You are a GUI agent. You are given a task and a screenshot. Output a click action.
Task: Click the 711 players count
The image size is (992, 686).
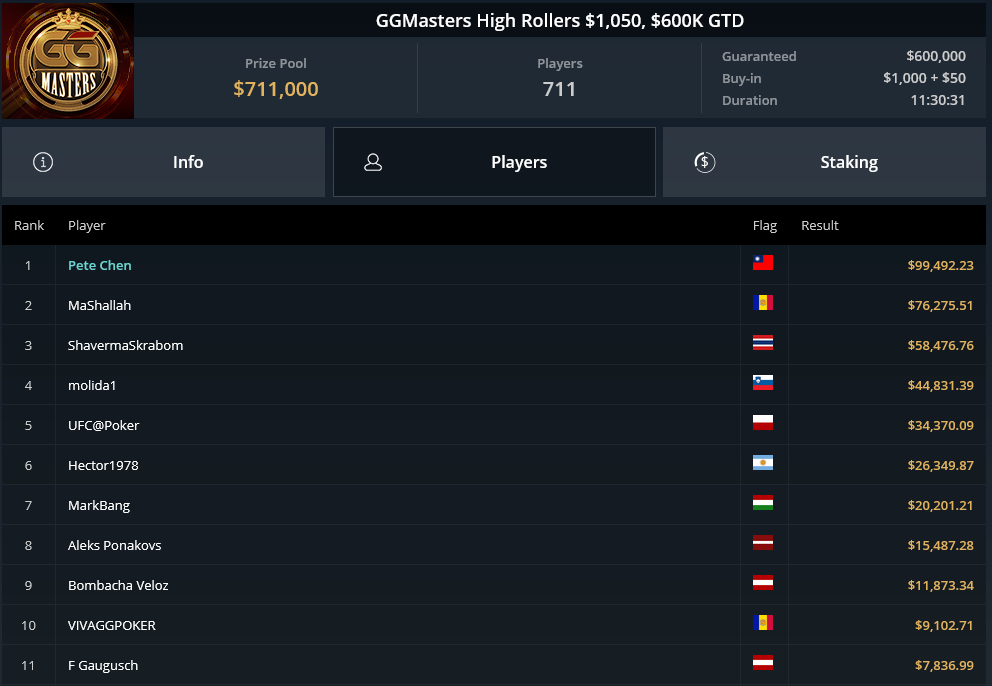[x=559, y=89]
